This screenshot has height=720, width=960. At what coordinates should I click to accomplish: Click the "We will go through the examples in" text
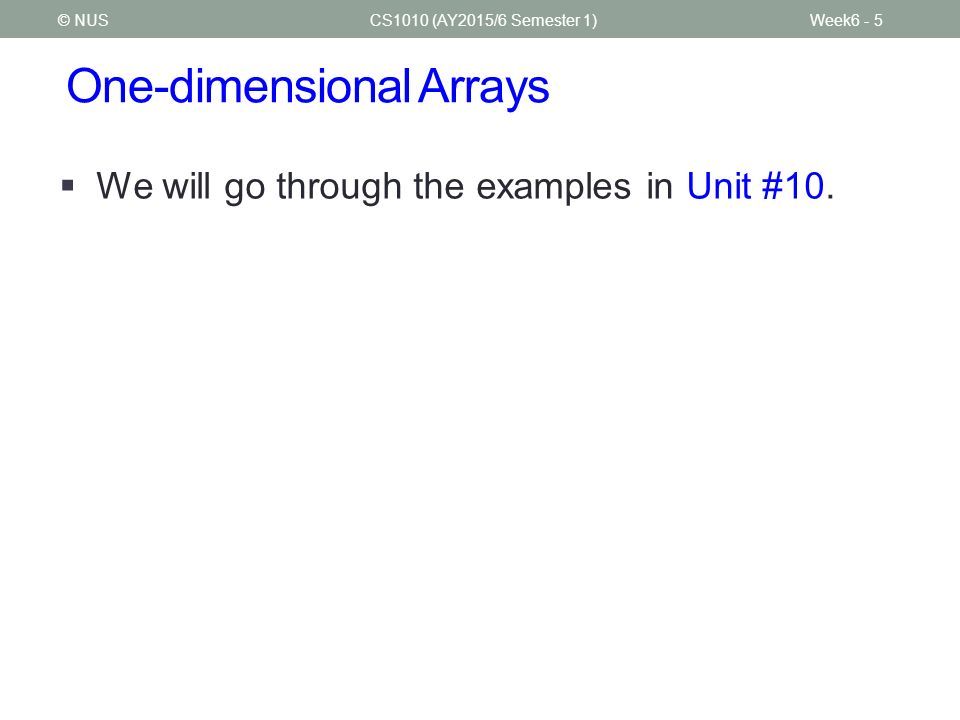[384, 186]
